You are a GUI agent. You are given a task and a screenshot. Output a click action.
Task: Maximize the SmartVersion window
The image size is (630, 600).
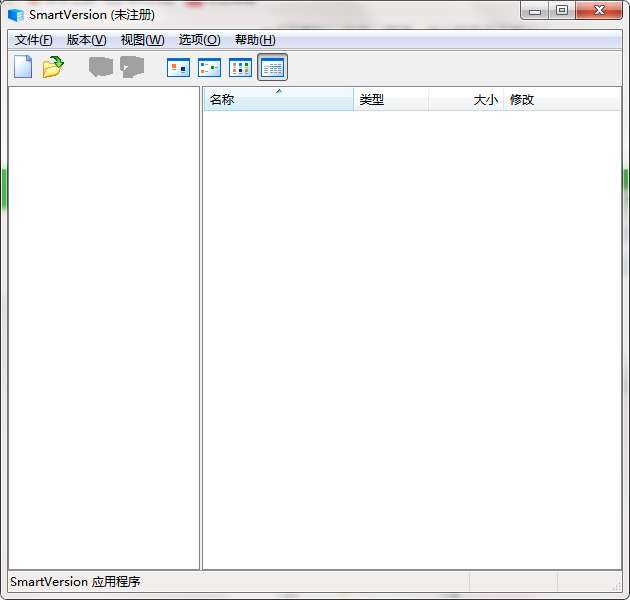(562, 11)
